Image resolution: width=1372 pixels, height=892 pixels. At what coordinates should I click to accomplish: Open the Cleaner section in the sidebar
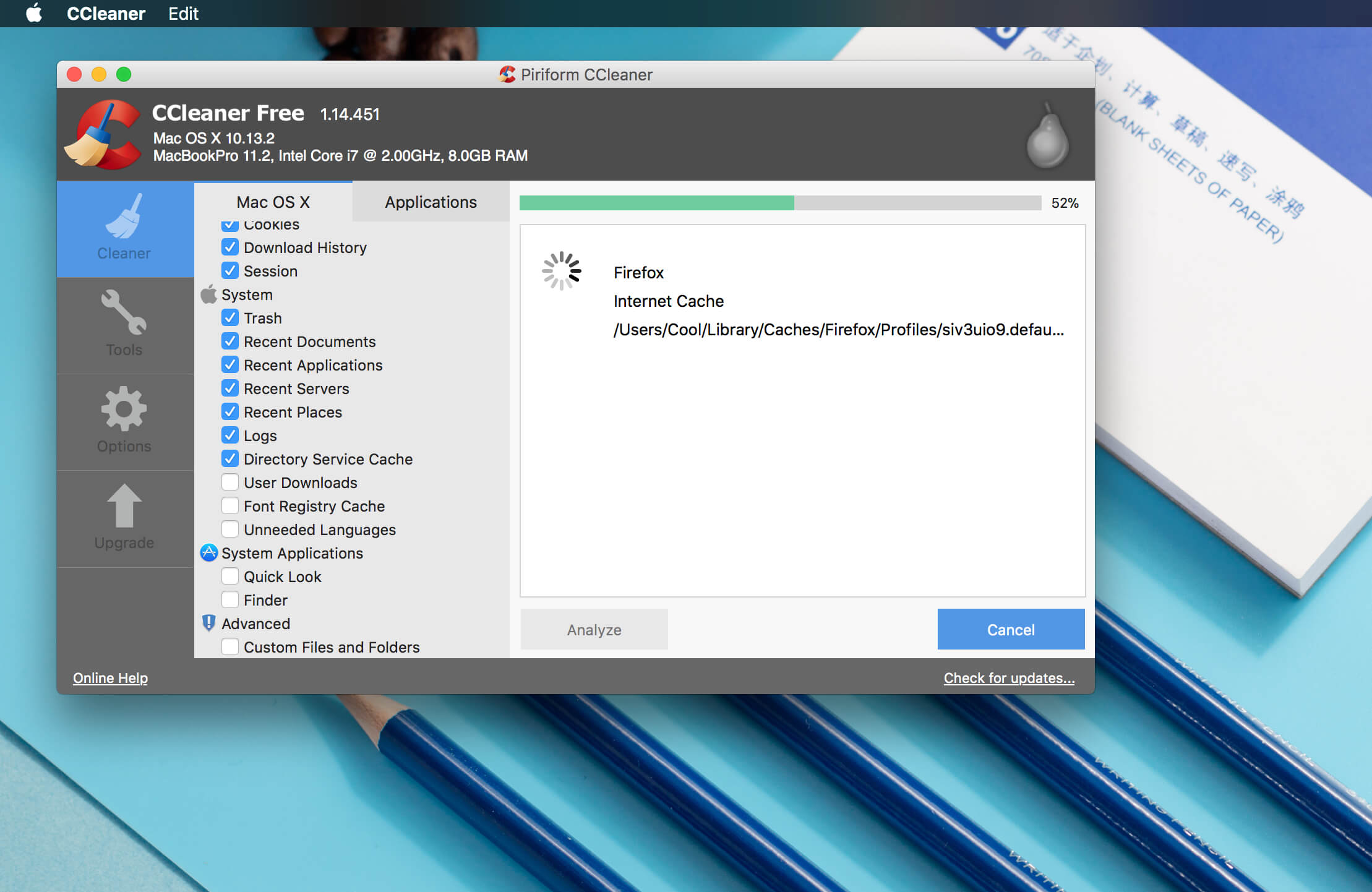click(124, 229)
